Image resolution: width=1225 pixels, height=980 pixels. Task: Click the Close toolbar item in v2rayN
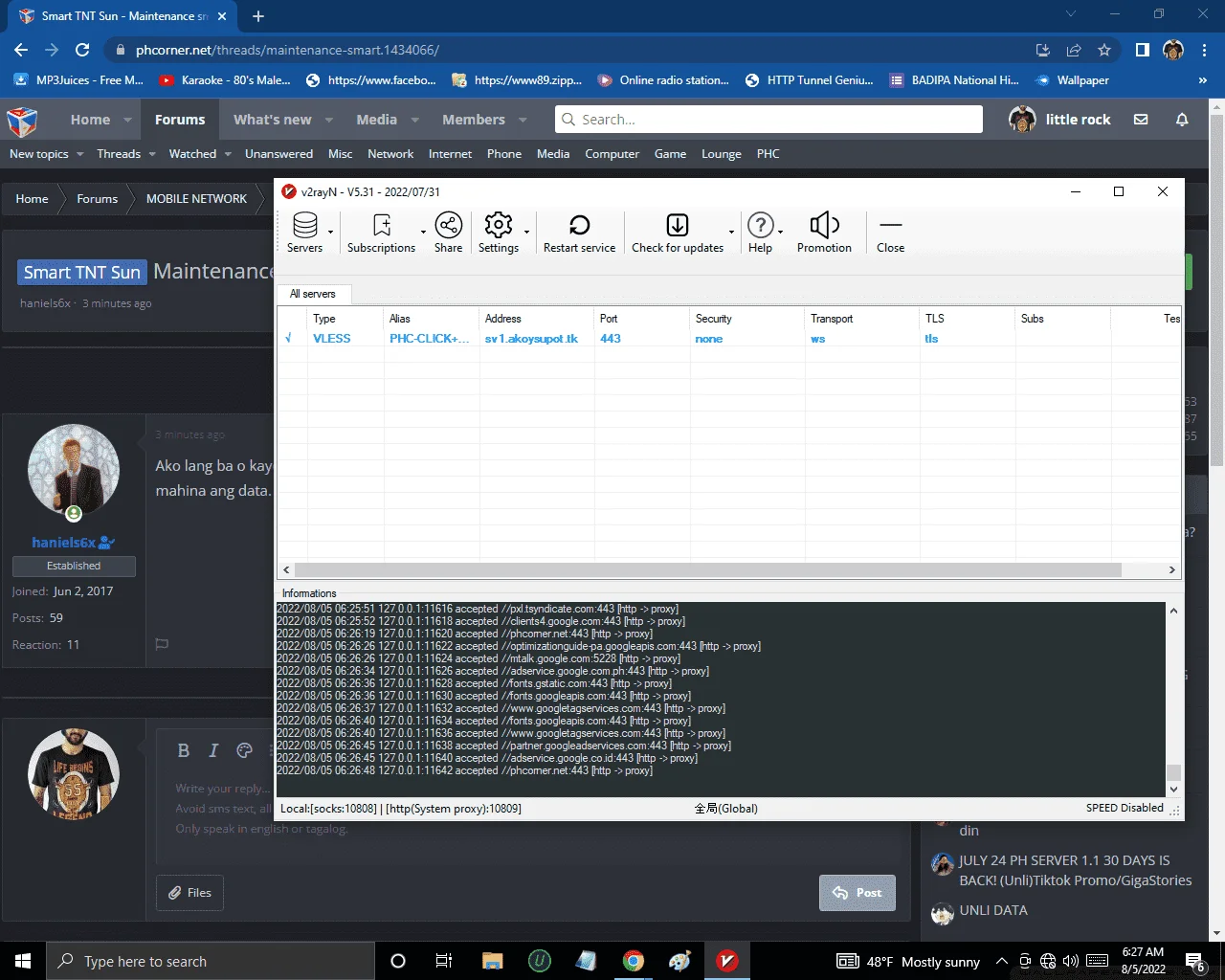point(890,233)
